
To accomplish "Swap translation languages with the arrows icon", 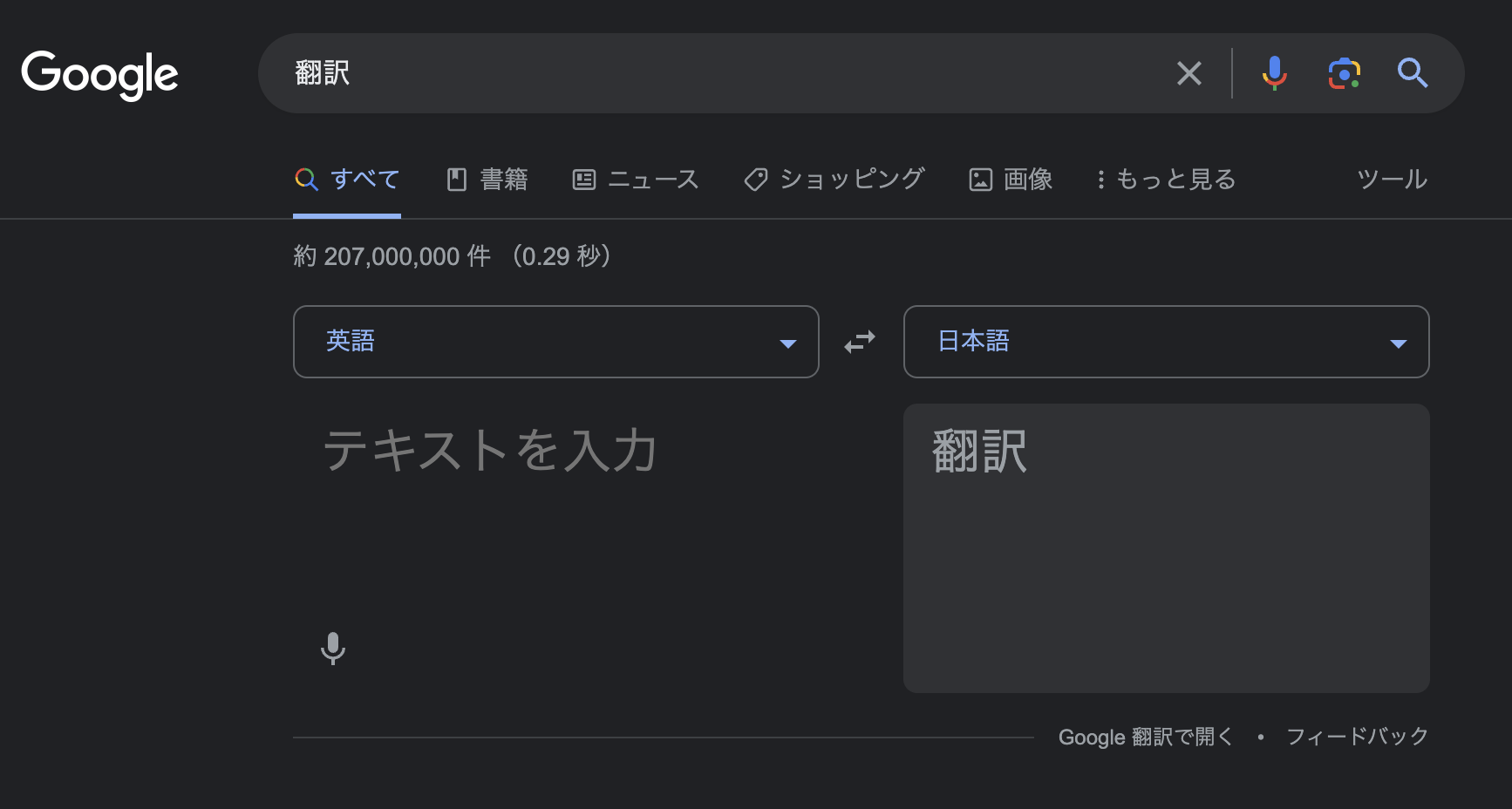I will point(859,342).
